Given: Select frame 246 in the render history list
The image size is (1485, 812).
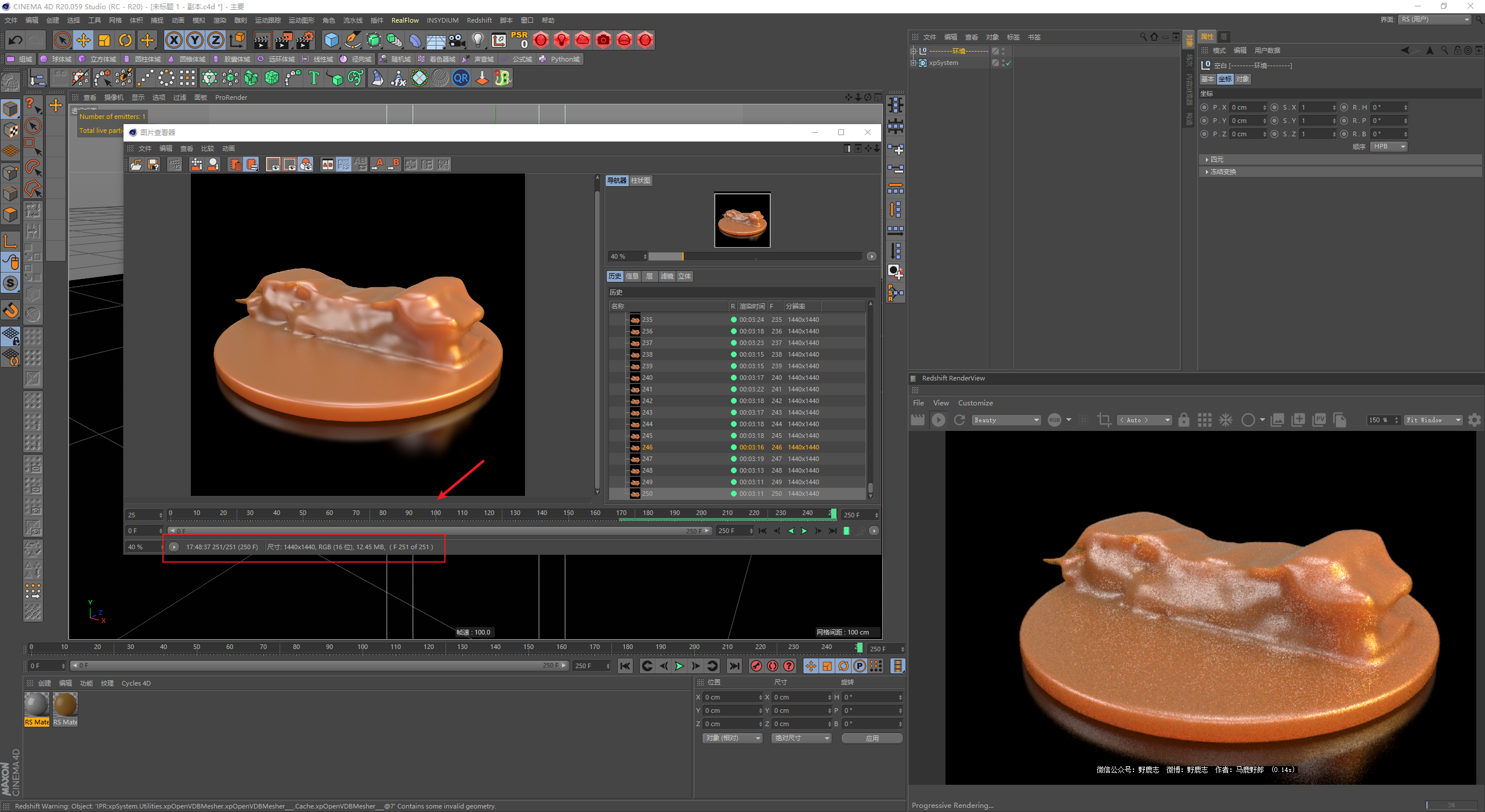Looking at the screenshot, I should [x=647, y=447].
